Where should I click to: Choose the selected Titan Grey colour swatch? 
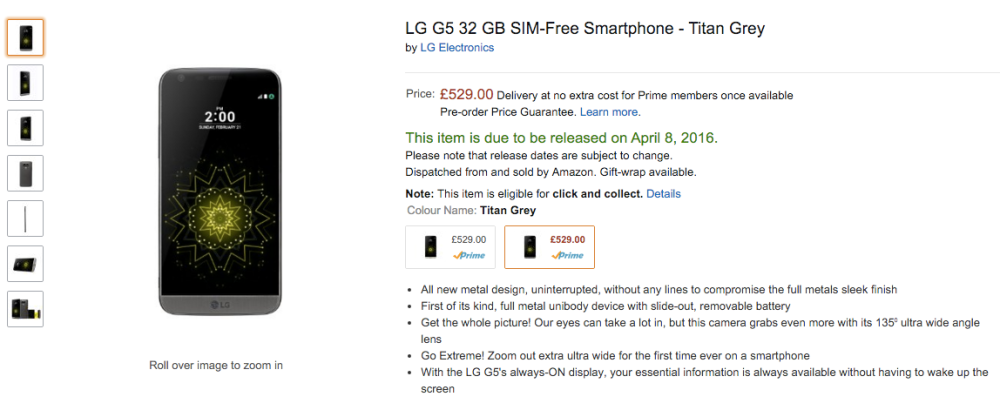click(x=549, y=247)
